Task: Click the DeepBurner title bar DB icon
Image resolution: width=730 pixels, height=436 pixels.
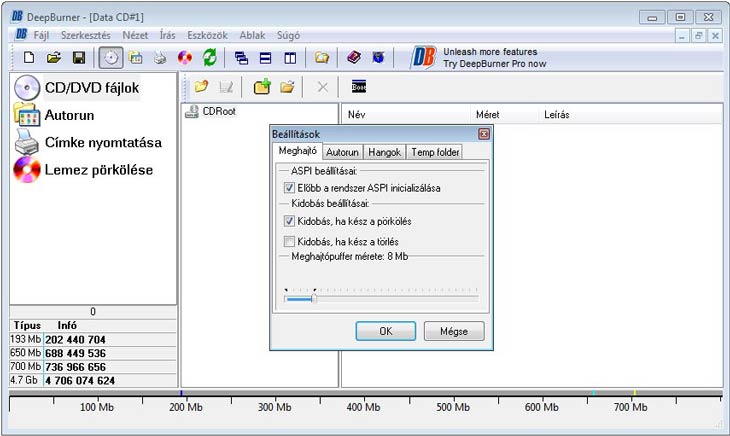Action: [17, 17]
